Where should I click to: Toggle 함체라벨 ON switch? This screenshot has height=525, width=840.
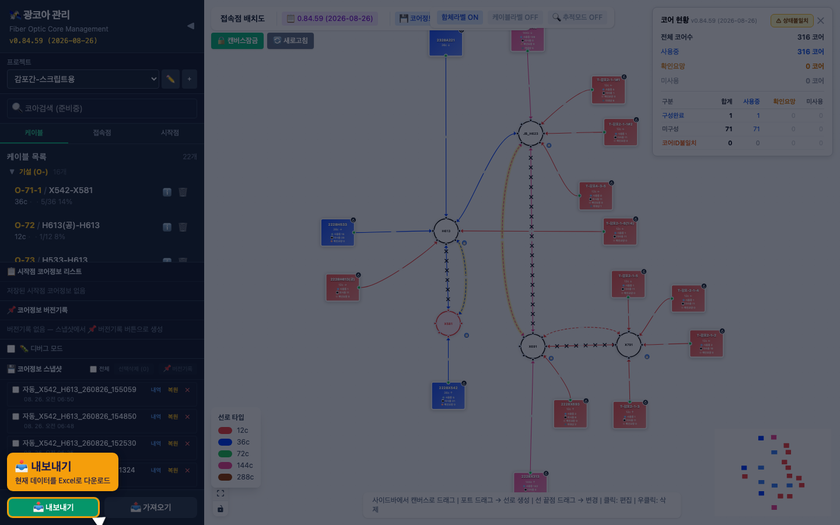pos(460,18)
